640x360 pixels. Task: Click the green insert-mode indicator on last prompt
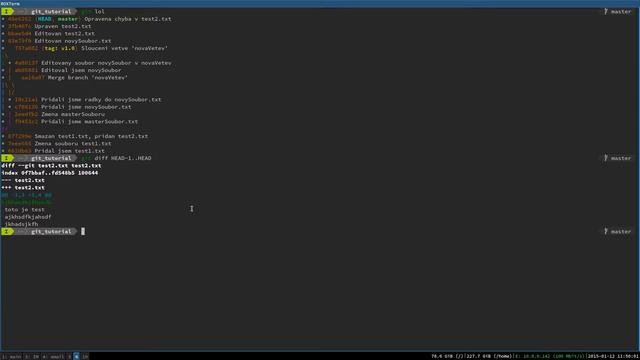coord(7,231)
